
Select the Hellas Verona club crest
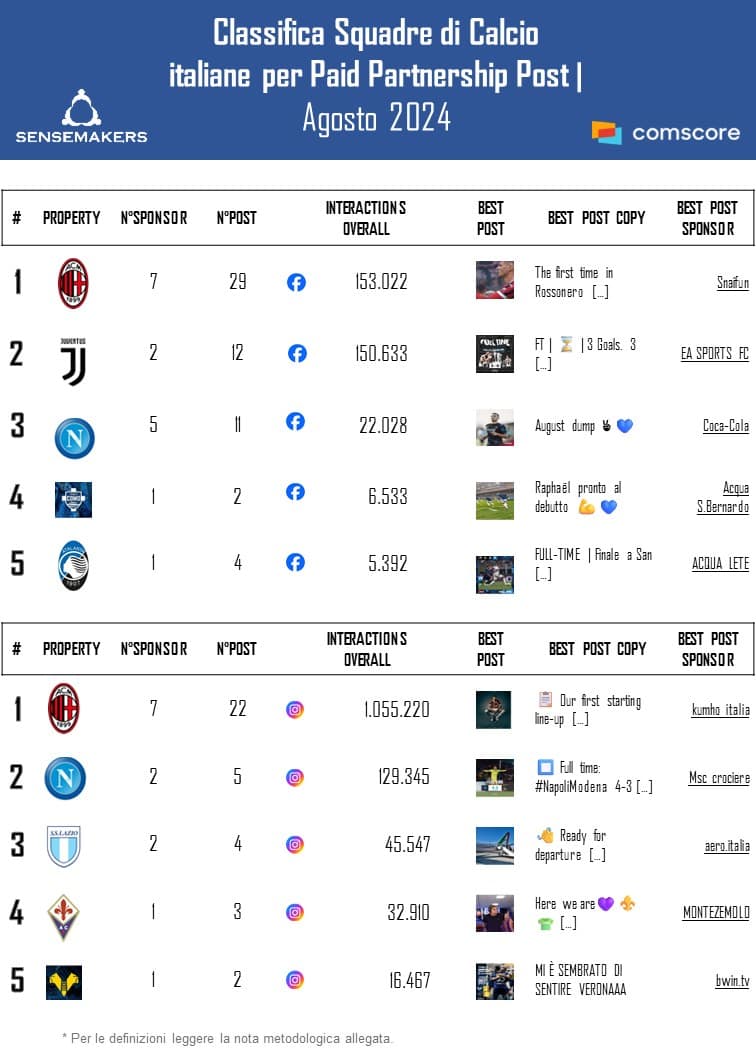click(64, 982)
